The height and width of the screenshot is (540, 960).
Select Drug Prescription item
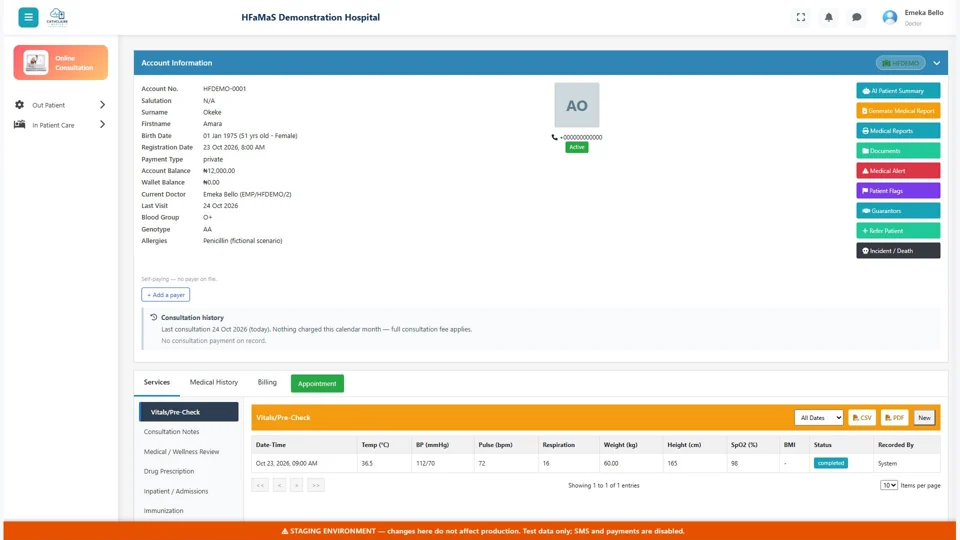coord(169,471)
